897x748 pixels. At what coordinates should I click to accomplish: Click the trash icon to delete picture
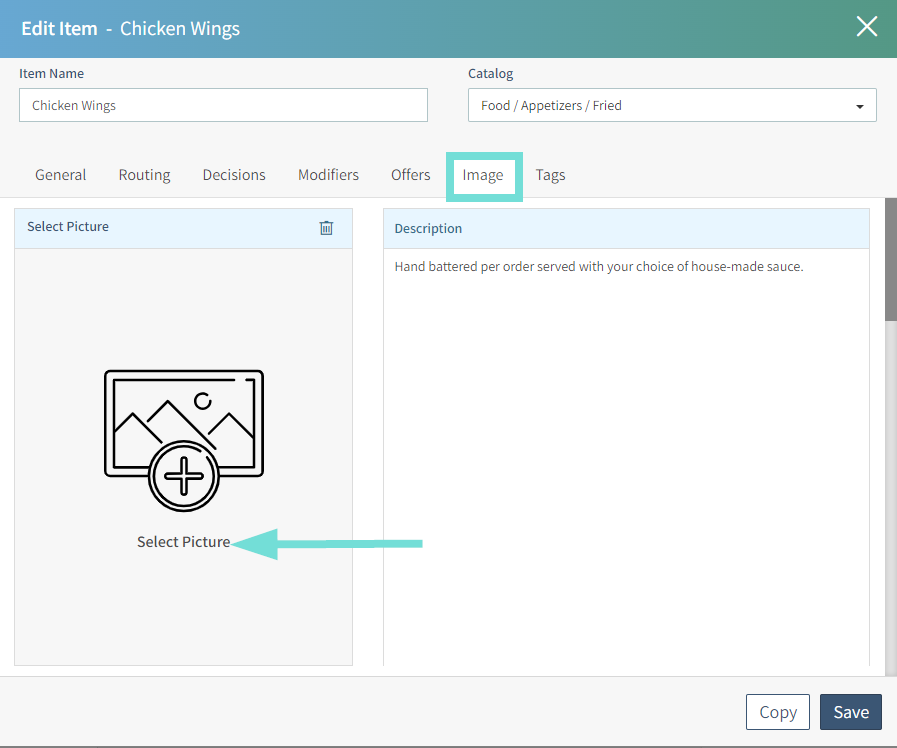tap(326, 228)
